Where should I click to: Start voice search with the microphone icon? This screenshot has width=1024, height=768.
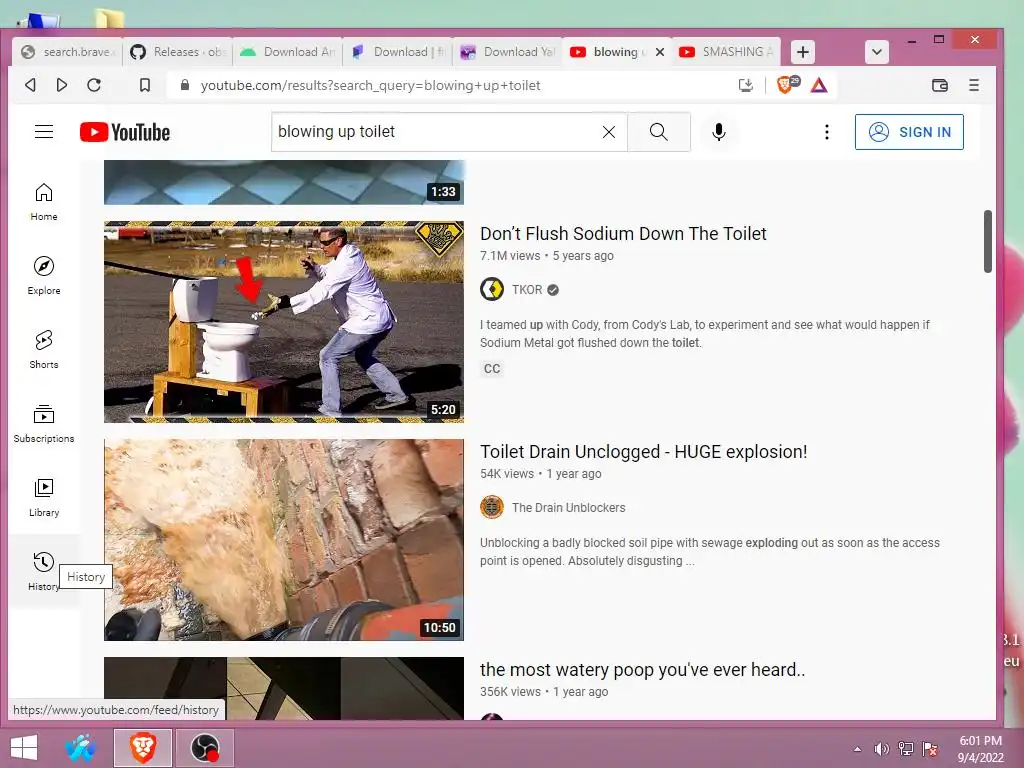(x=718, y=132)
